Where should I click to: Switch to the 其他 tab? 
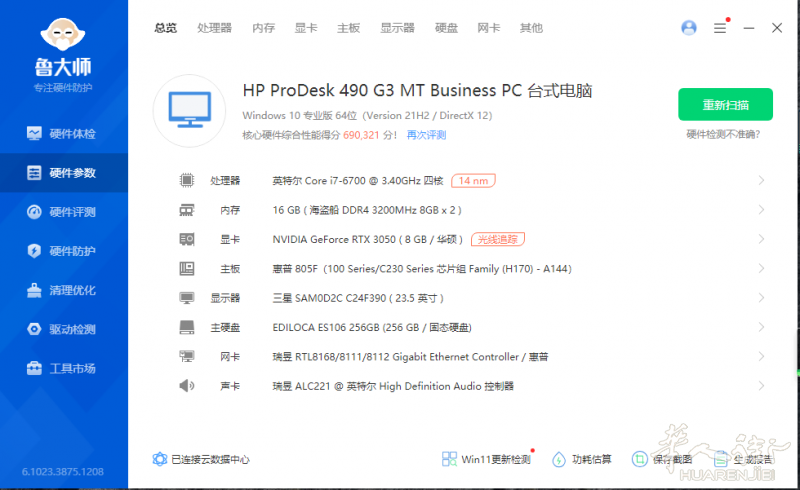(x=531, y=28)
